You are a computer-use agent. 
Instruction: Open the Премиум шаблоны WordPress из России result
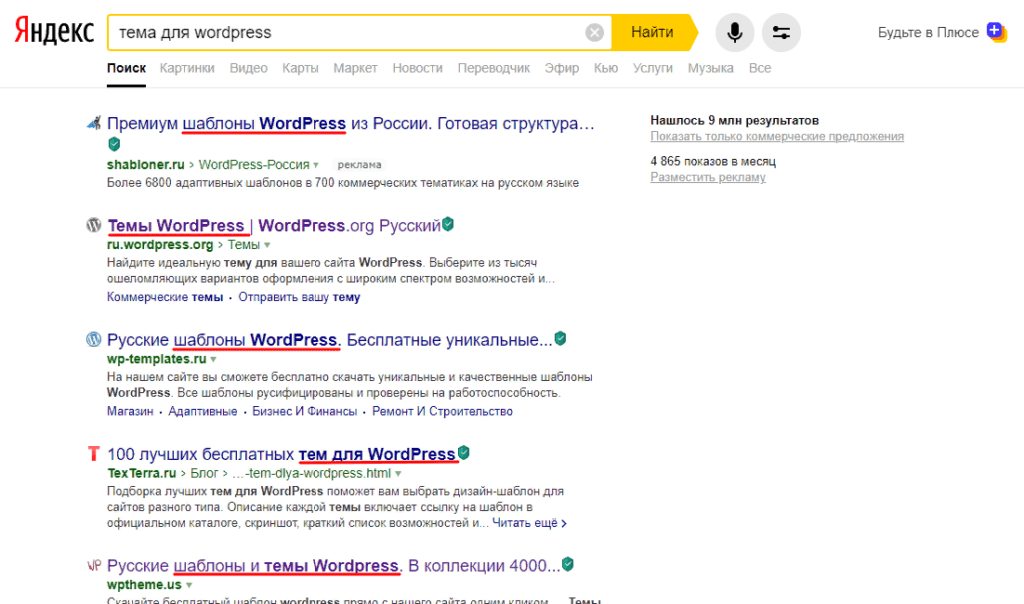[x=351, y=123]
